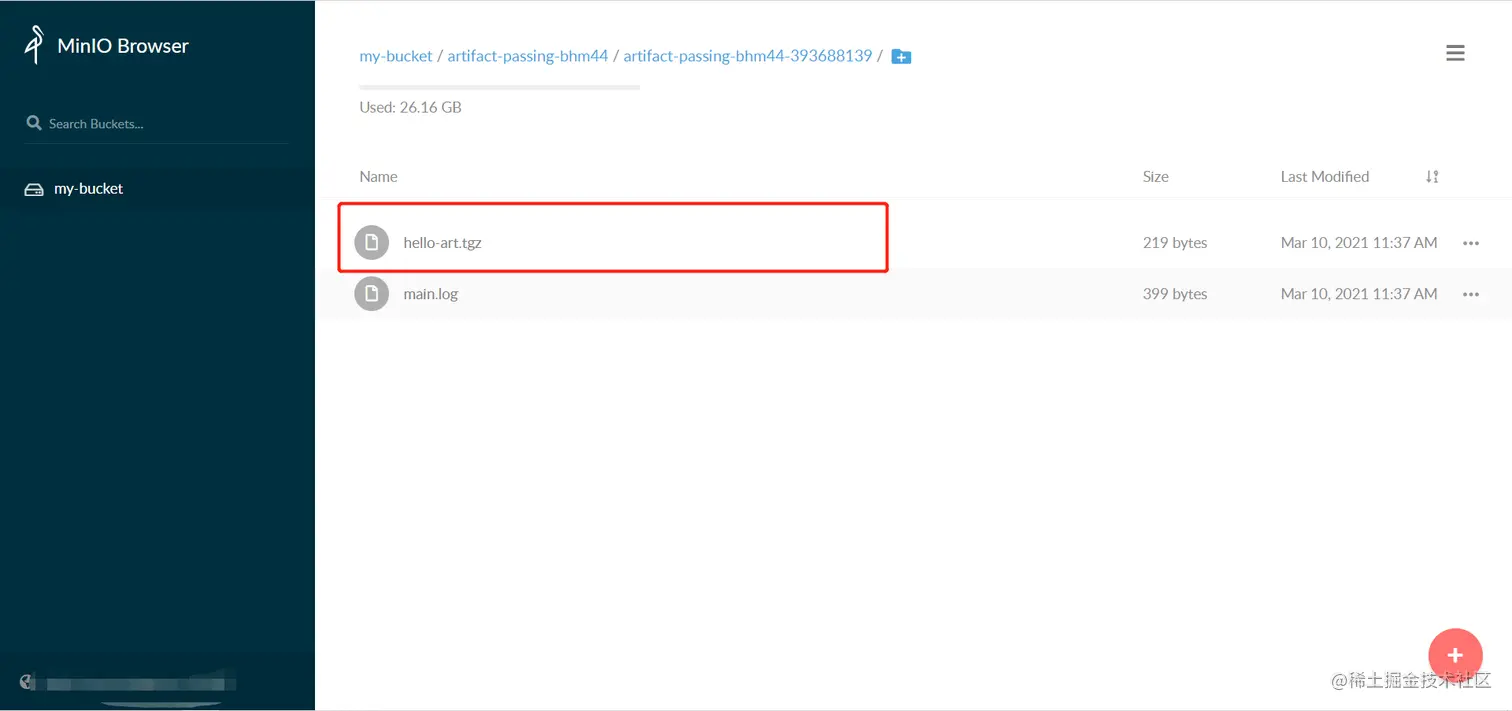Click the 219 bytes size value

1175,242
